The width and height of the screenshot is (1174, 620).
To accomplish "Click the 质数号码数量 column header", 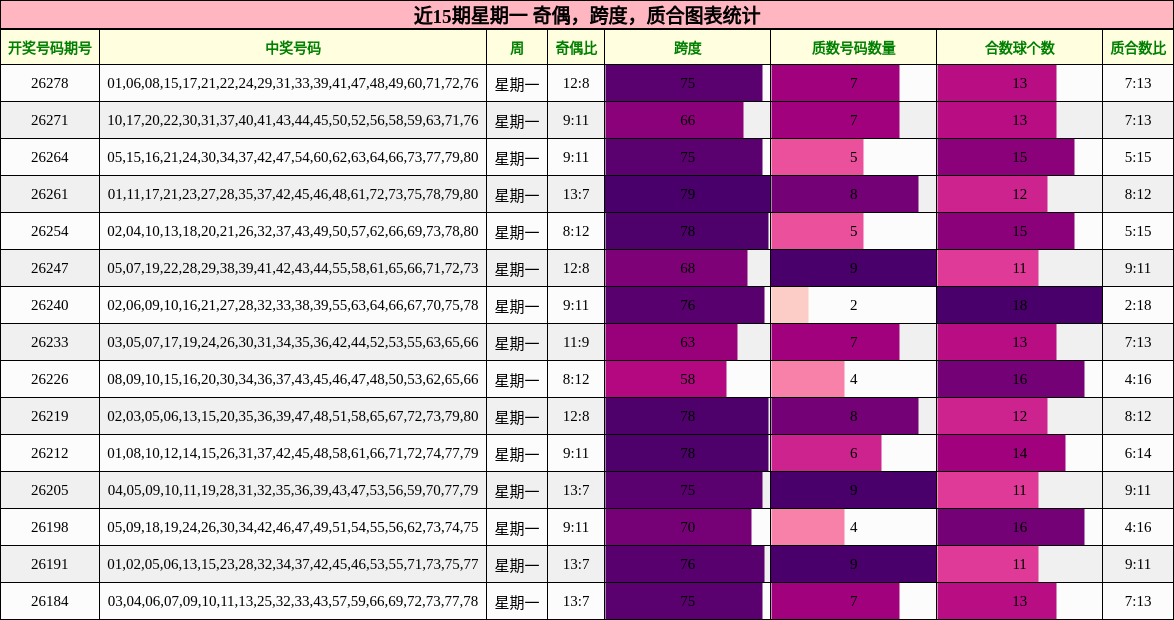I will click(854, 47).
